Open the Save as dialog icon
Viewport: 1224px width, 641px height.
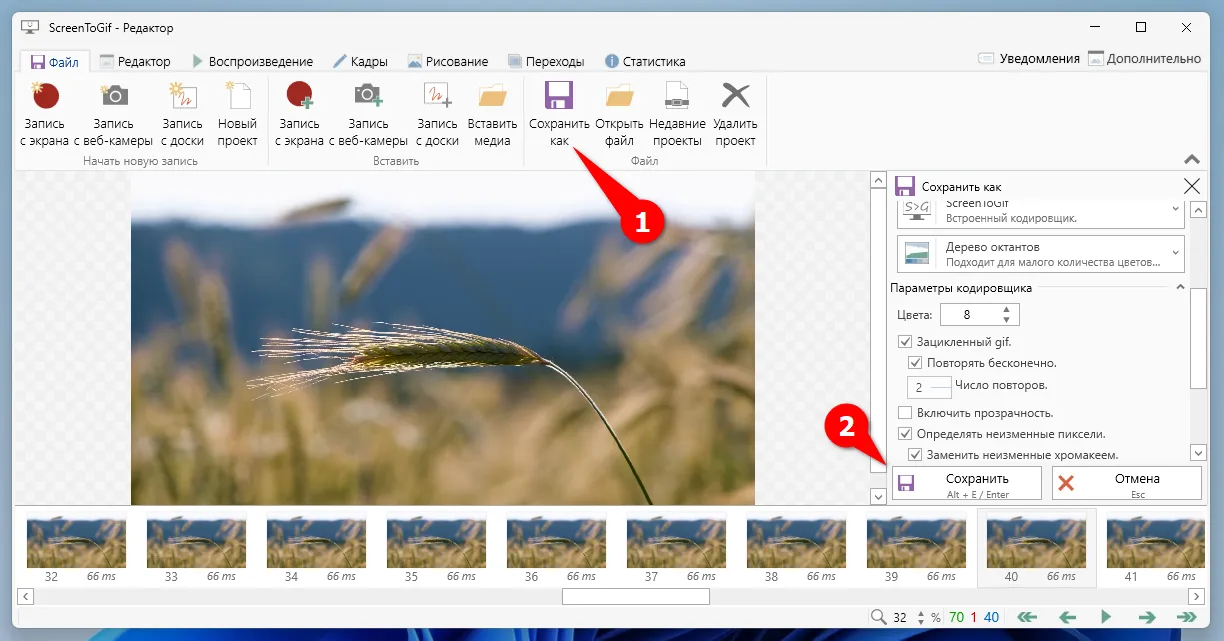click(559, 96)
